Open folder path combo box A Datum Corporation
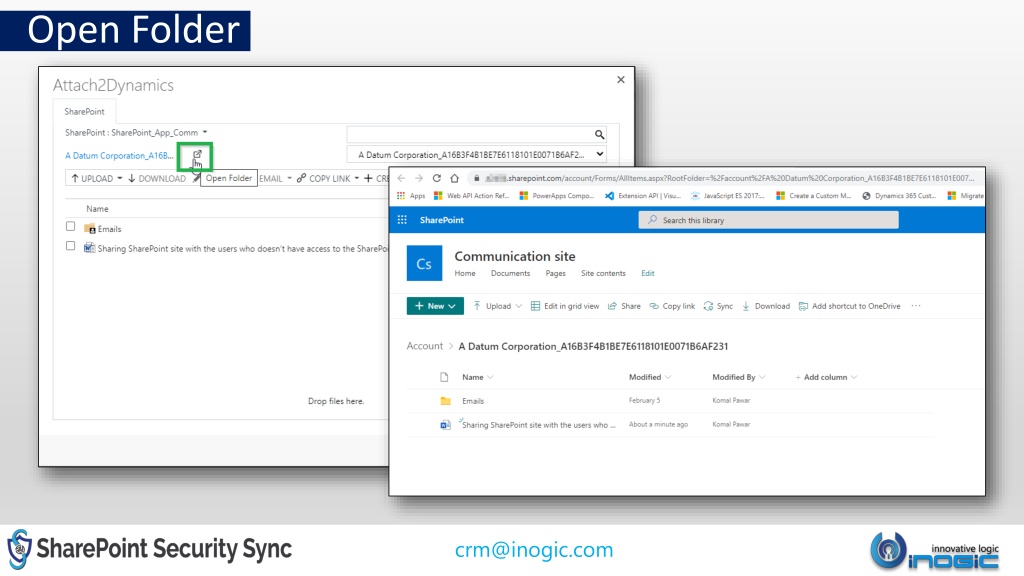1024x576 pixels. [476, 155]
